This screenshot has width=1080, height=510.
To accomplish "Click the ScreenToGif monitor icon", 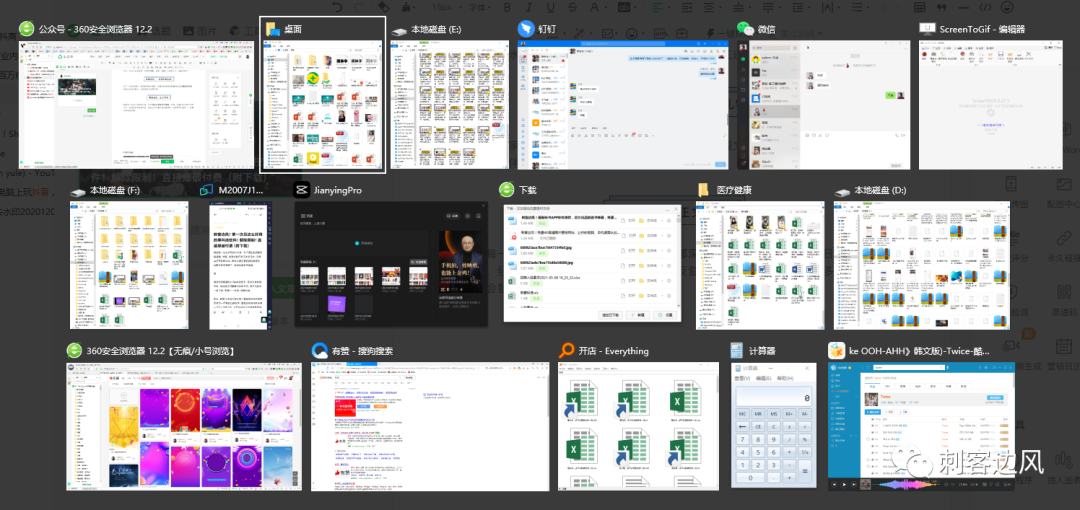I will click(x=927, y=29).
